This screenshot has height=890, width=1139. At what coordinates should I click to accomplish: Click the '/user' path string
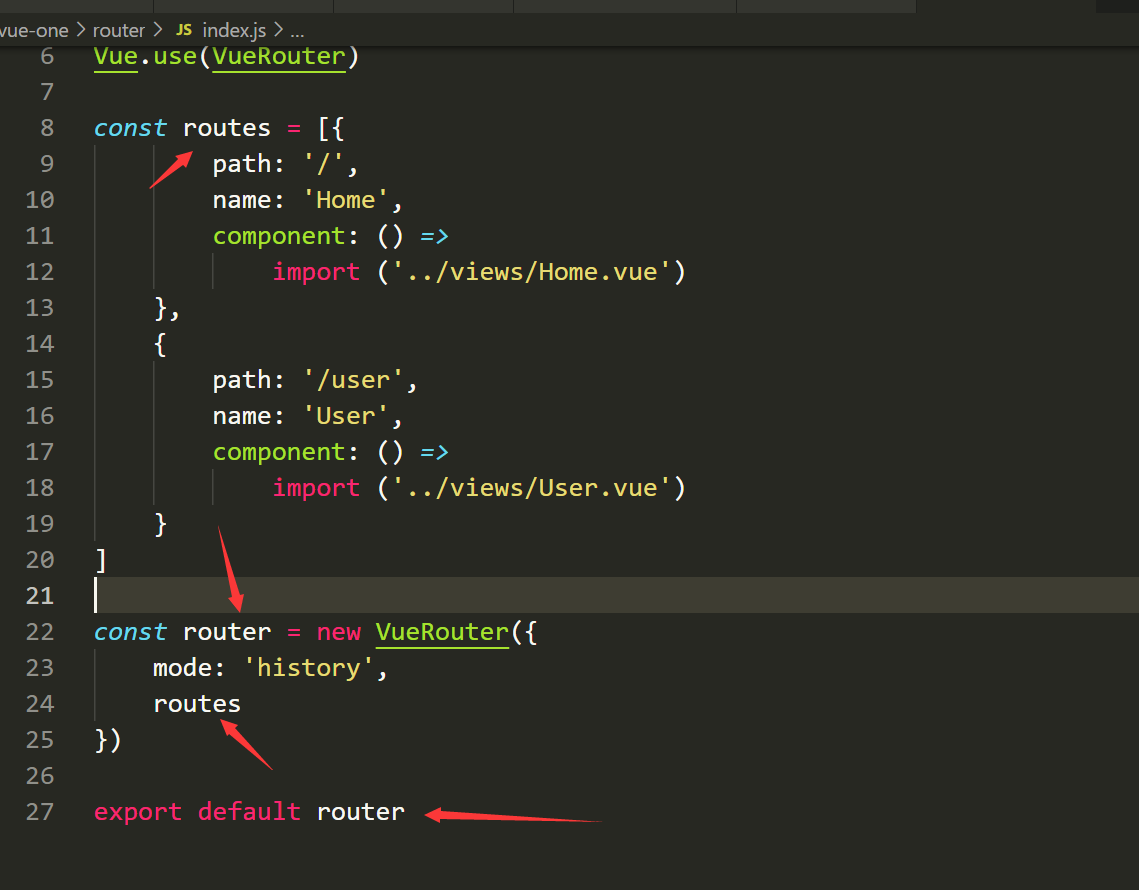point(353,380)
